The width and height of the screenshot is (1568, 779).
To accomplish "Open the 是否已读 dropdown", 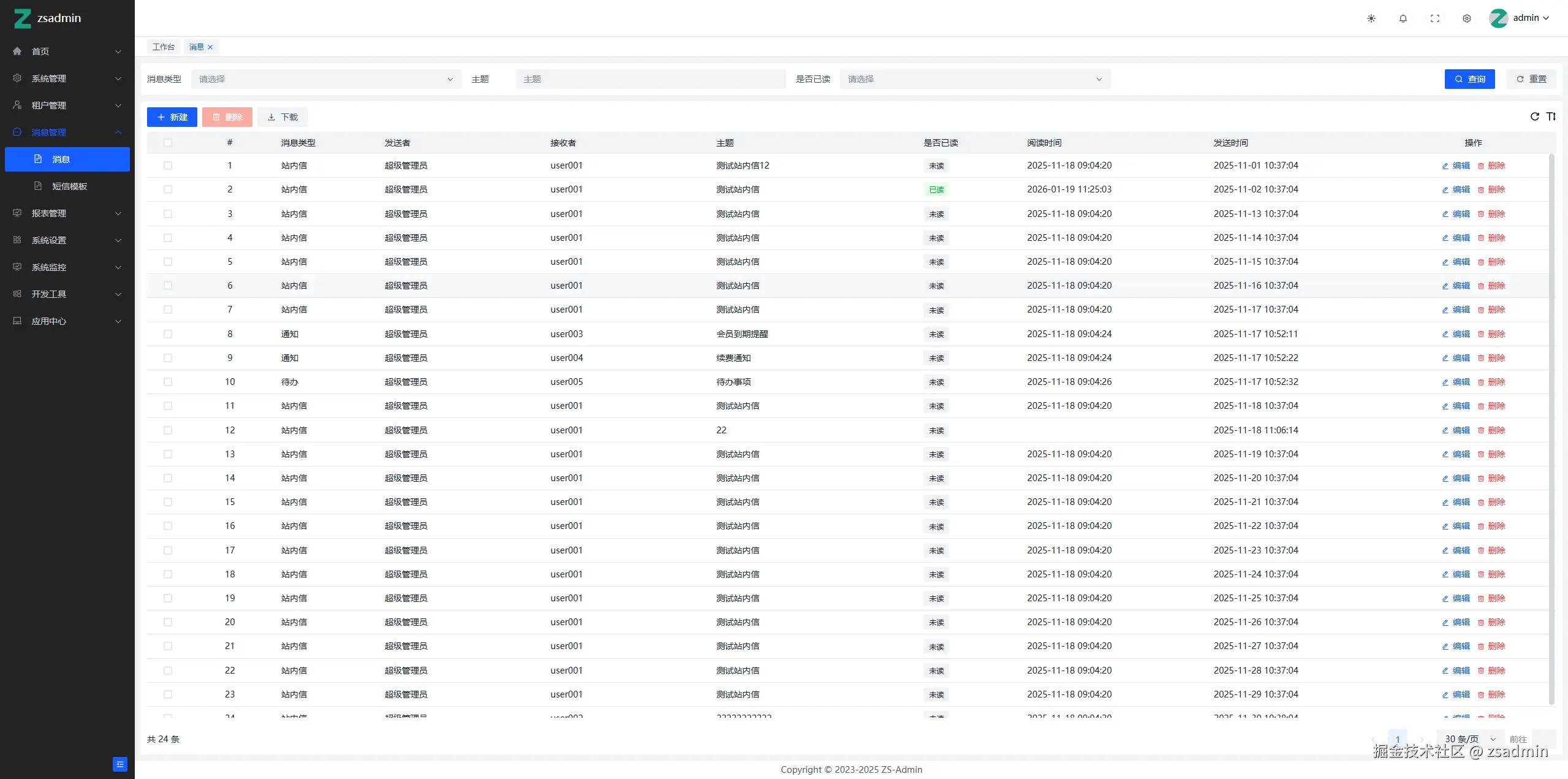I will point(974,79).
